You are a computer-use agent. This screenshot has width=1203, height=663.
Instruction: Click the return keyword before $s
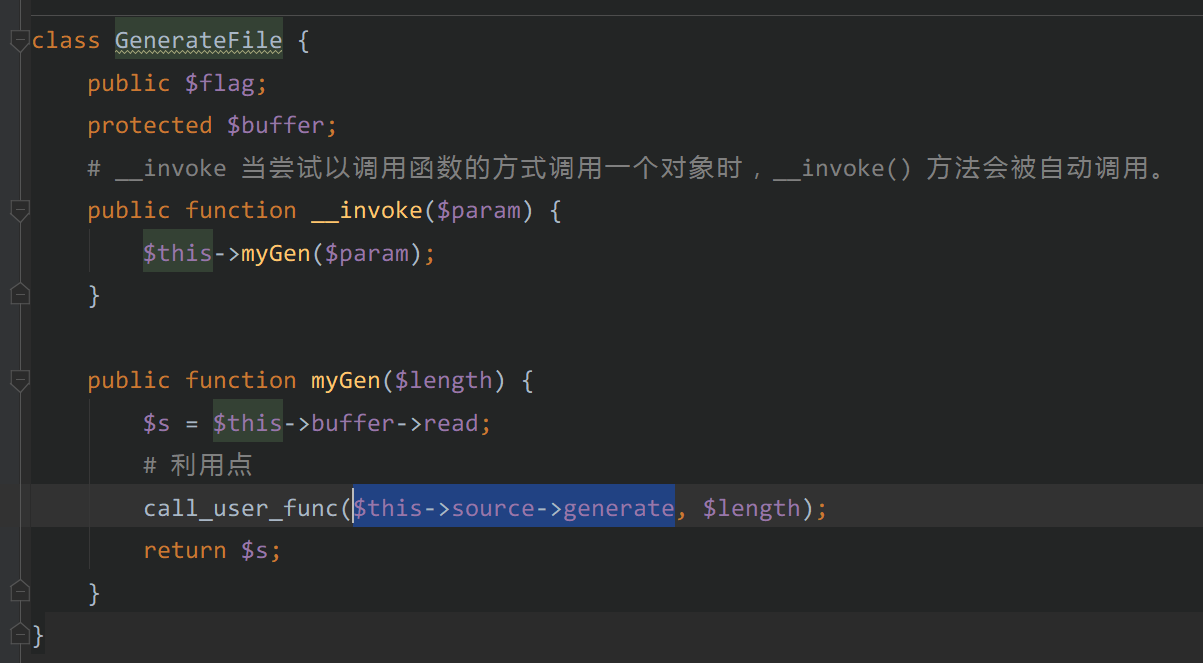click(x=184, y=550)
